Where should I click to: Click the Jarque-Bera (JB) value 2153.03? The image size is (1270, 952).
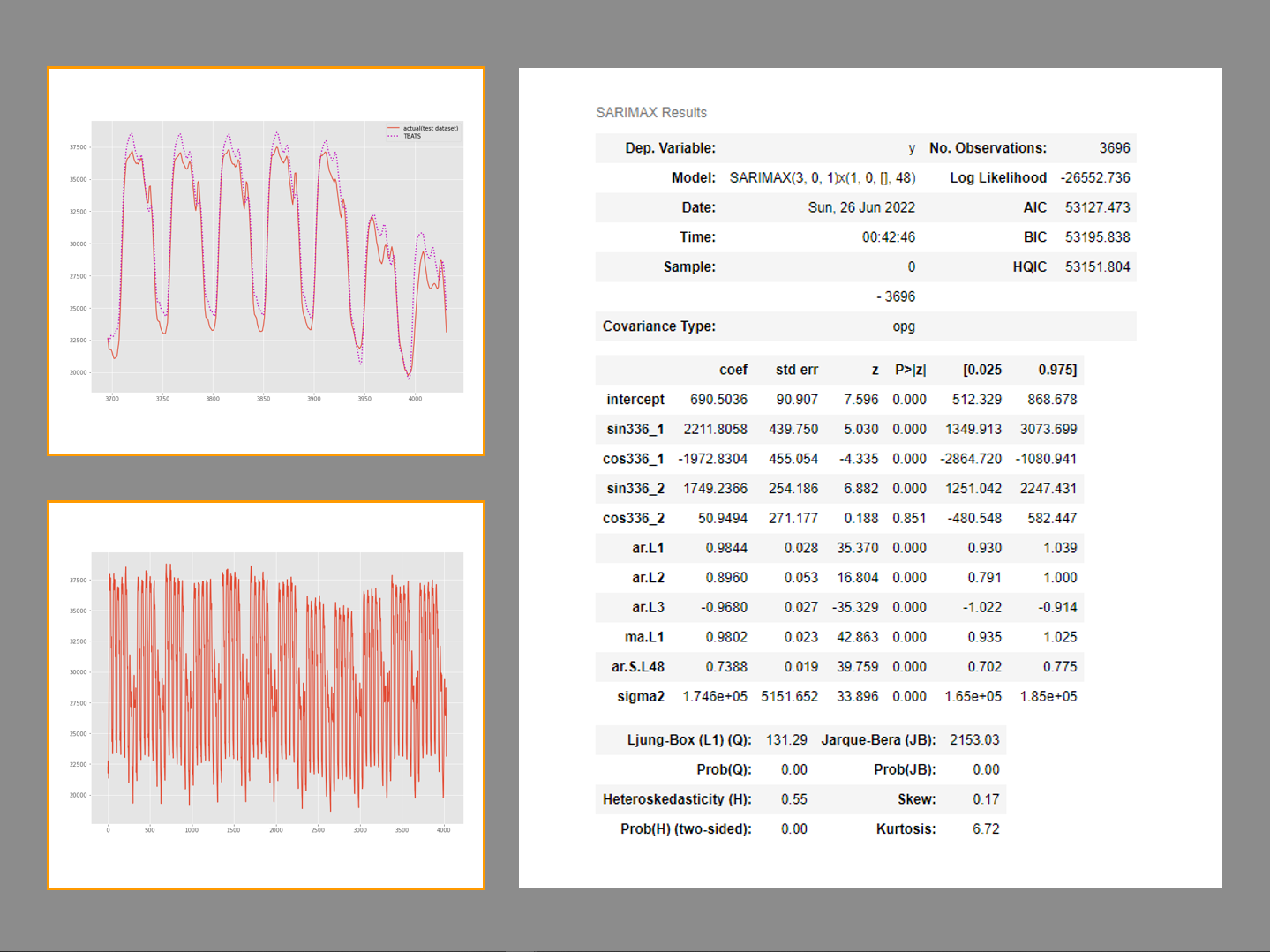(974, 740)
